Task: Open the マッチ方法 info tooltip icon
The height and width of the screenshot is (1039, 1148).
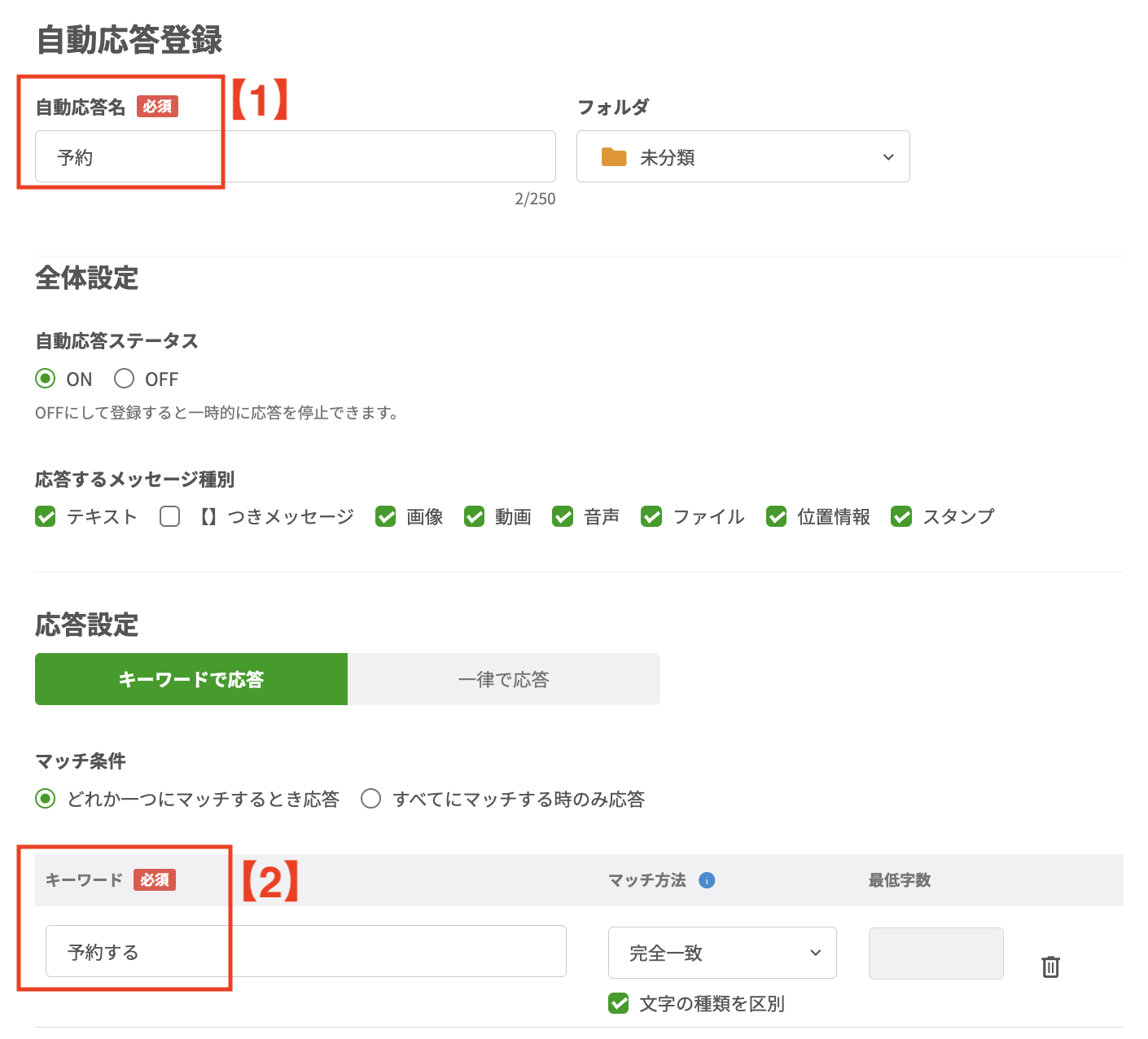Action: [706, 880]
